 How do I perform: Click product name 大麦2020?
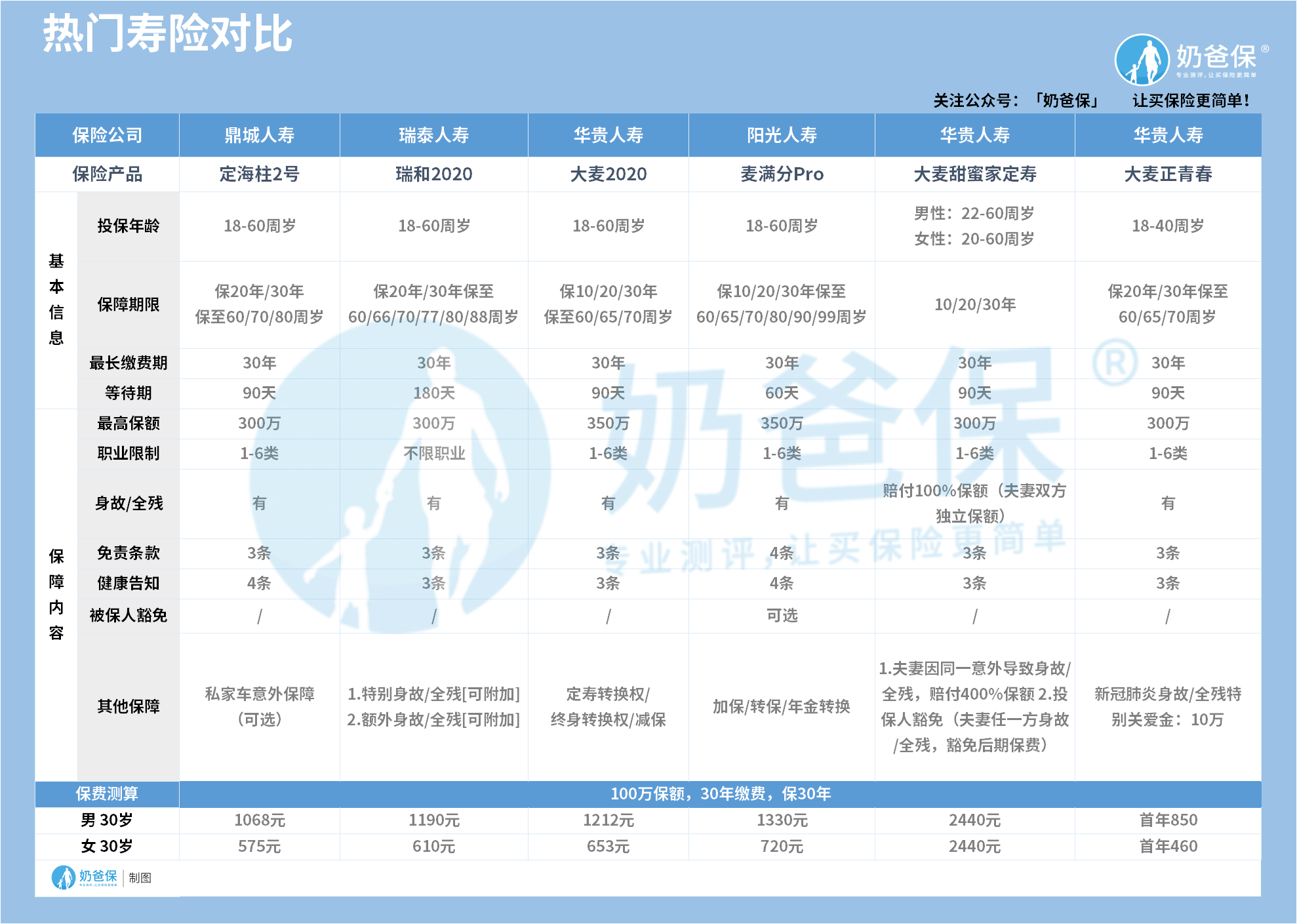[609, 174]
